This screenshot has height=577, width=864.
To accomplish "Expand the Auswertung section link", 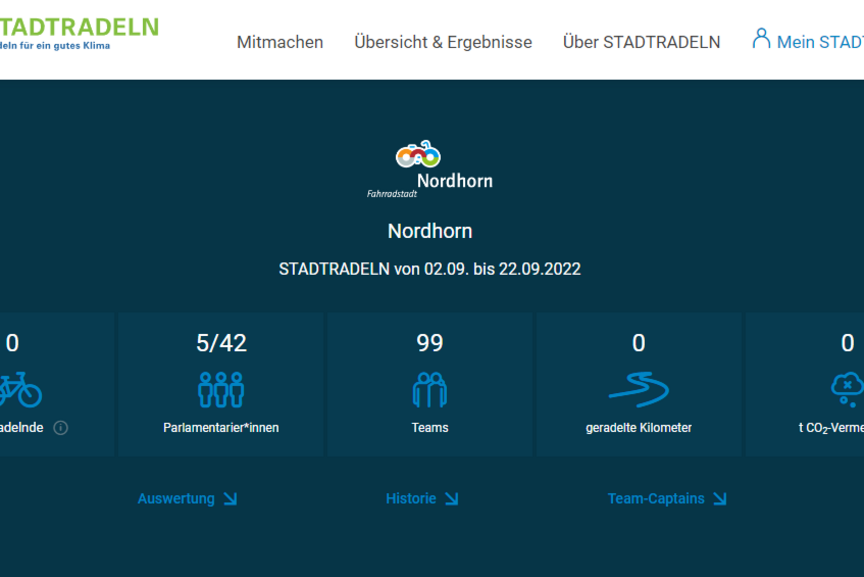I will (176, 498).
